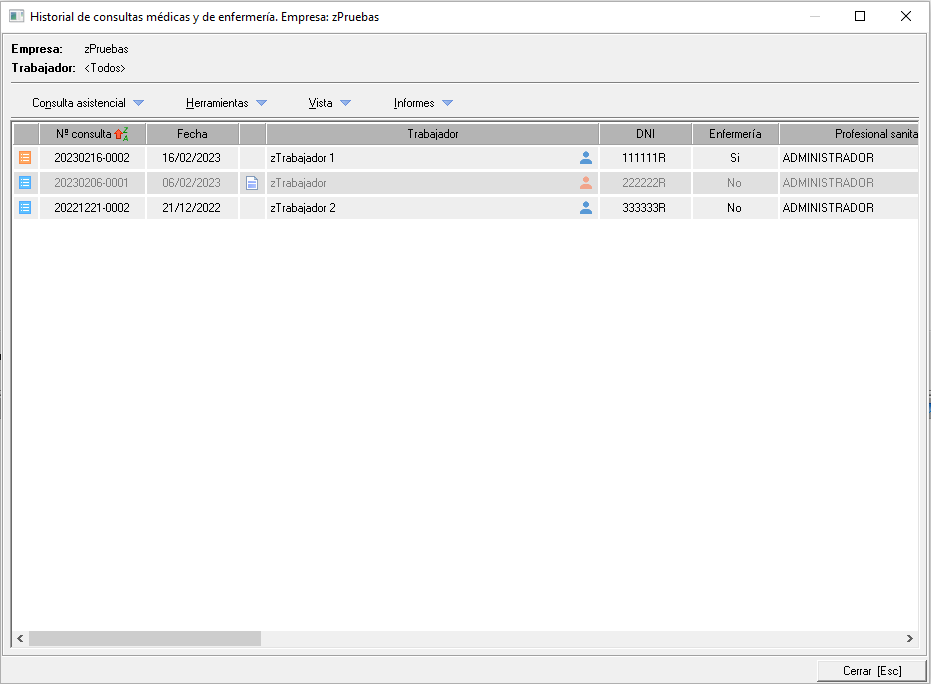Select the DNI cell 333333R
The height and width of the screenshot is (684, 931).
coord(645,208)
